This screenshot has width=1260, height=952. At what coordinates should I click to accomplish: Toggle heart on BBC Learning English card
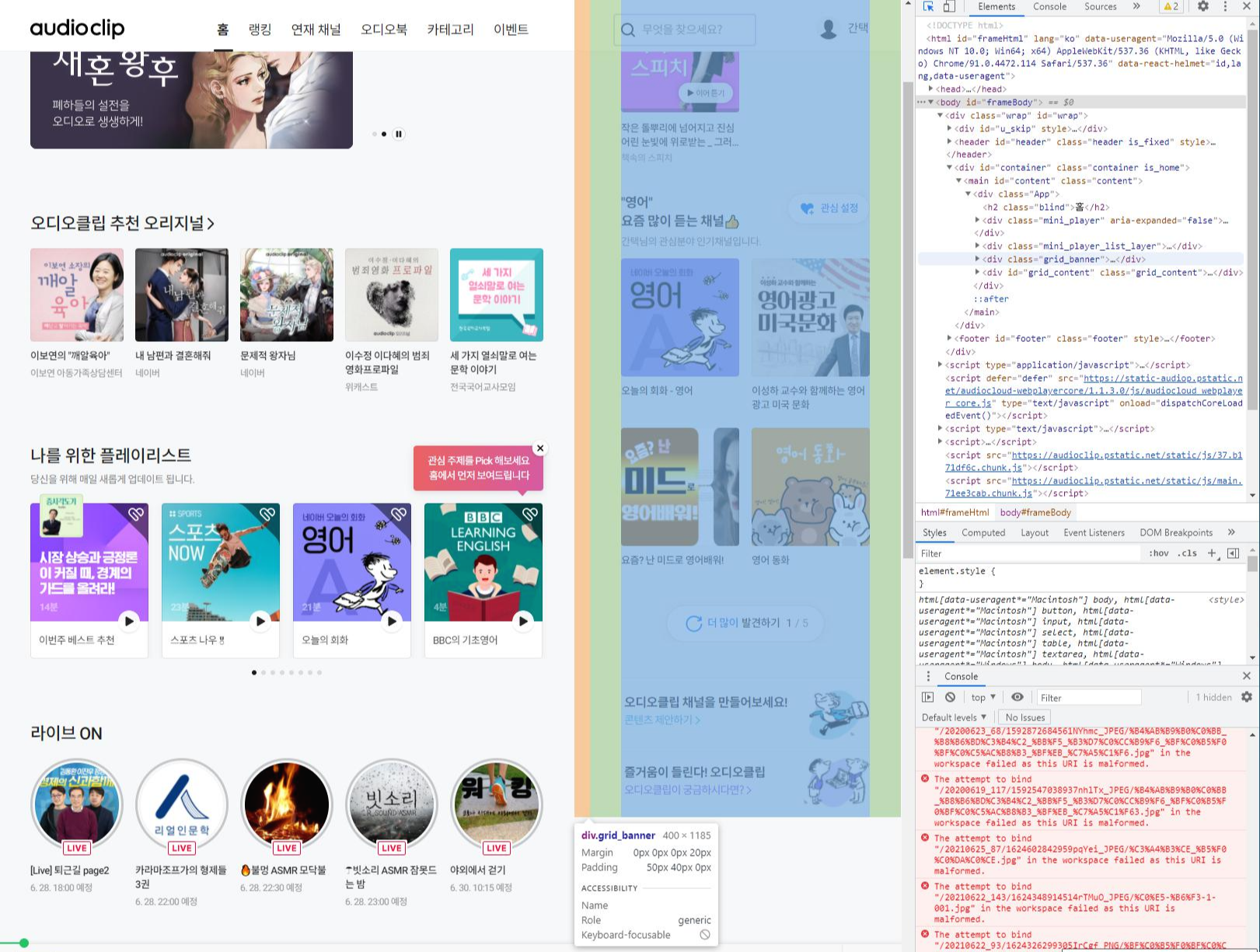(530, 514)
